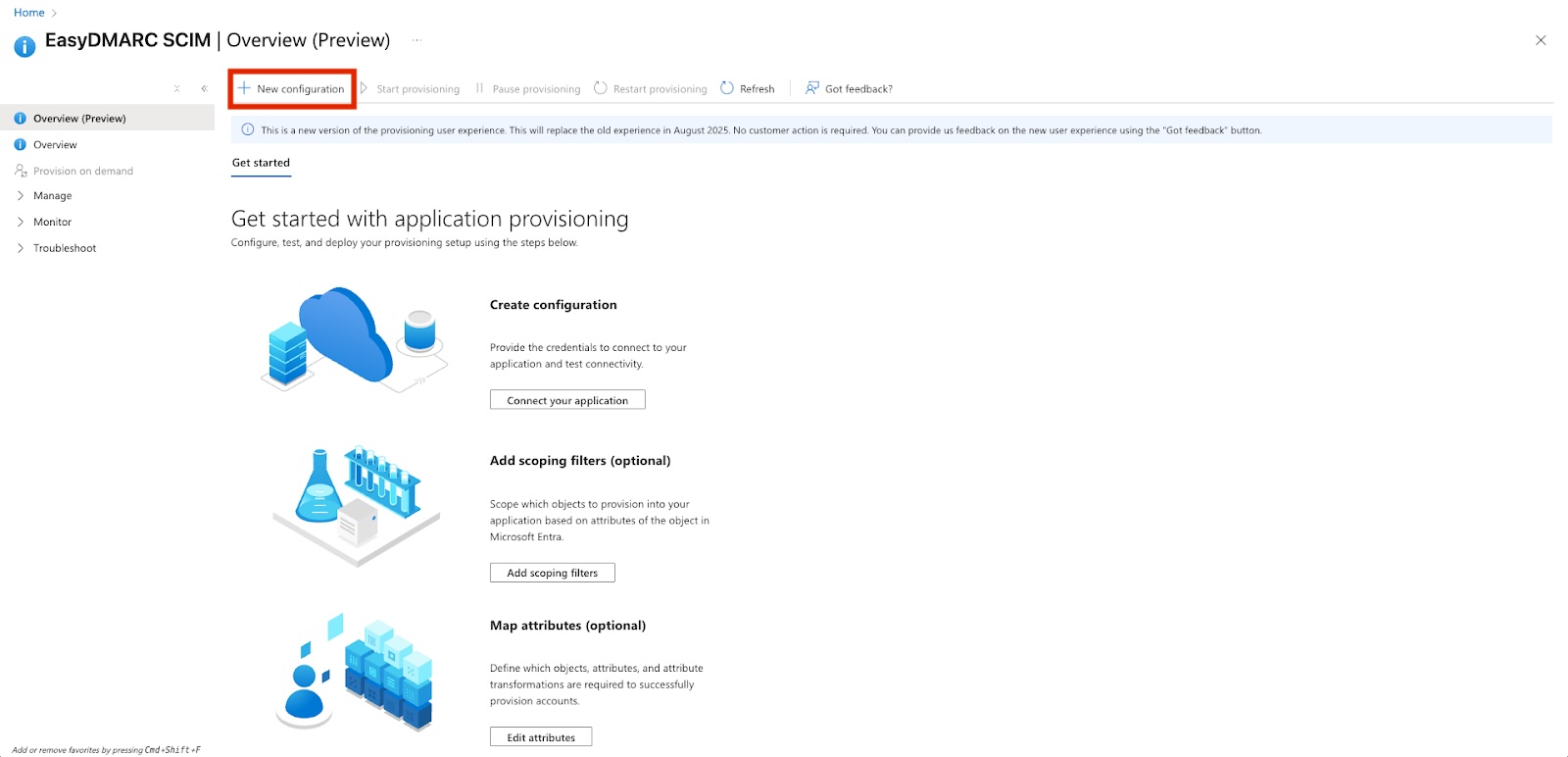
Task: Click the Restart provisioning label
Action: pos(660,89)
